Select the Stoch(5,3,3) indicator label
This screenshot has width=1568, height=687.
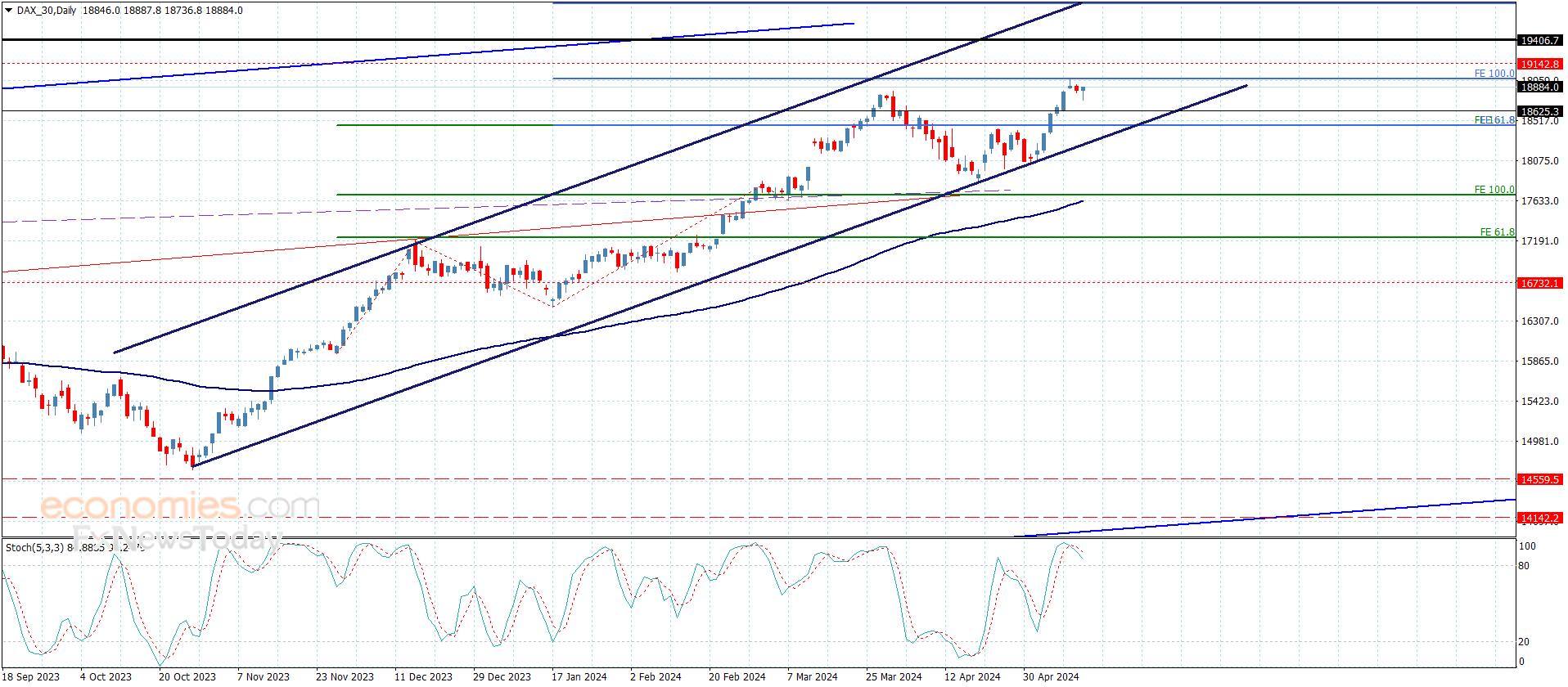34,547
